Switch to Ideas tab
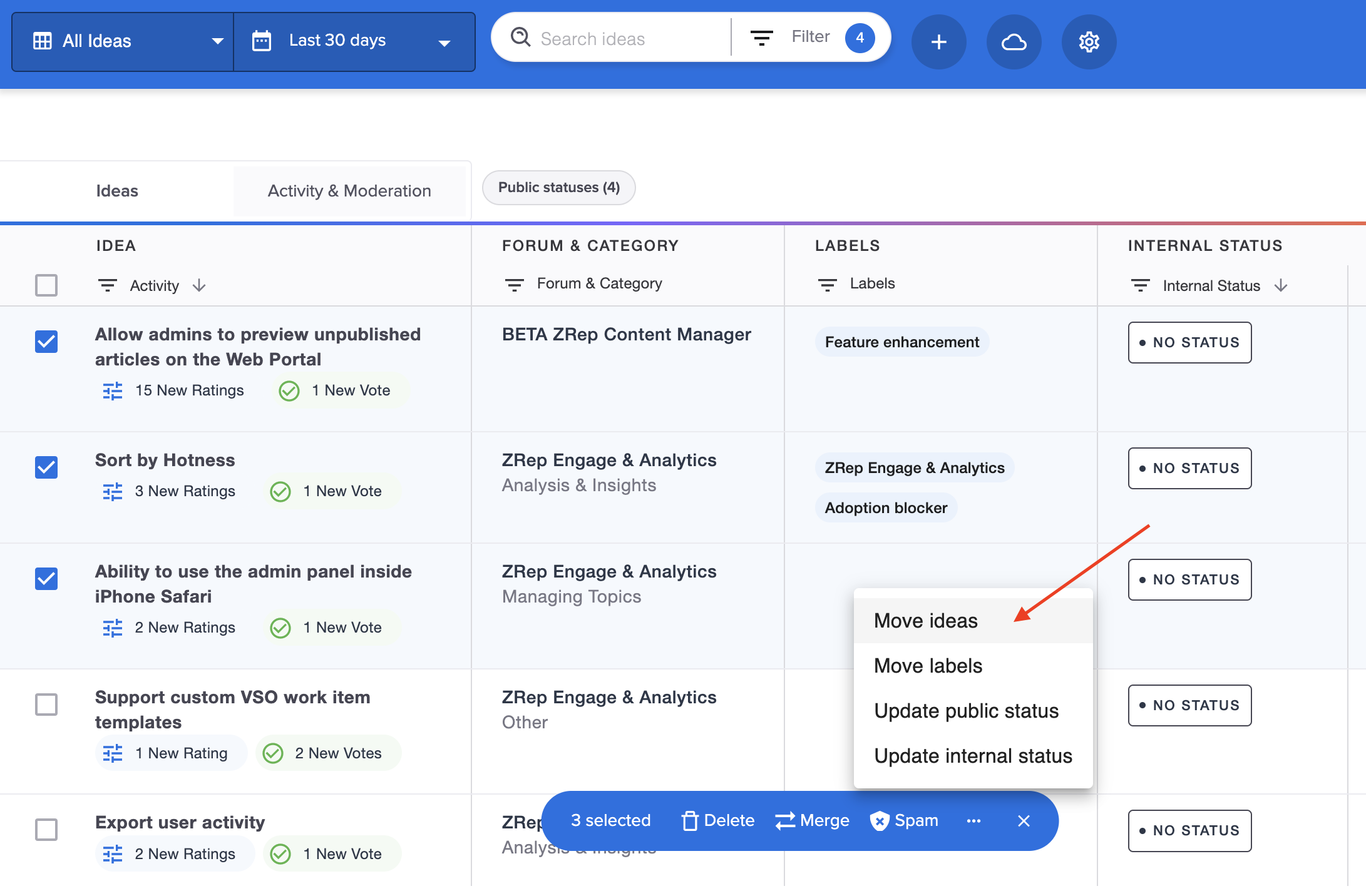This screenshot has height=896, width=1366. [117, 191]
